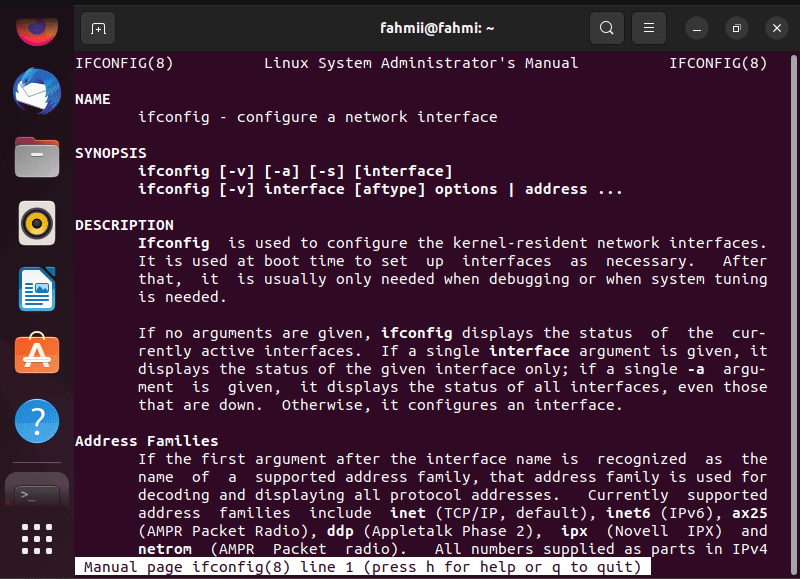Maximize the terminal window
Screen dimensions: 800x579
[736, 29]
